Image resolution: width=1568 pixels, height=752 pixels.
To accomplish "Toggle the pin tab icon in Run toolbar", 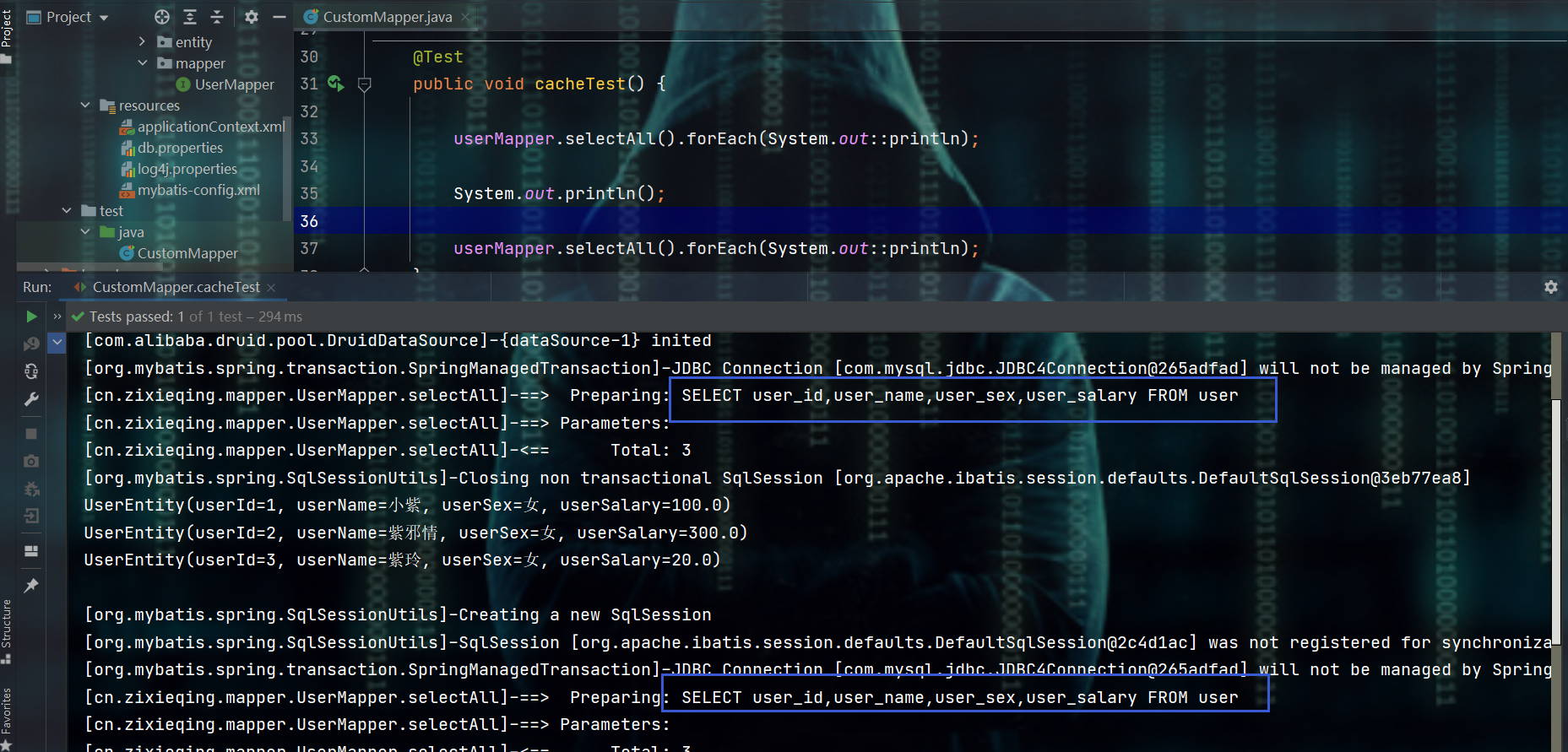I will coord(31,586).
